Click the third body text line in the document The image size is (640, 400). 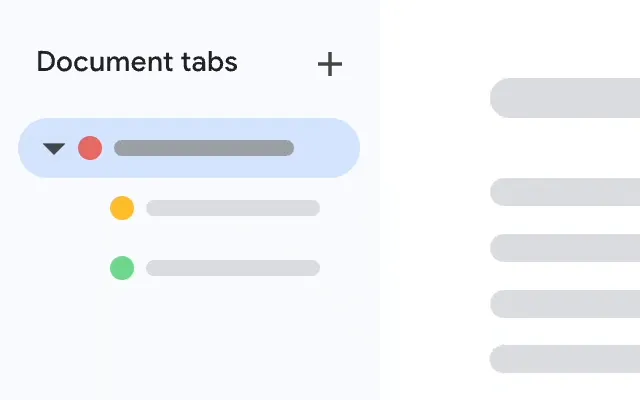(565, 303)
